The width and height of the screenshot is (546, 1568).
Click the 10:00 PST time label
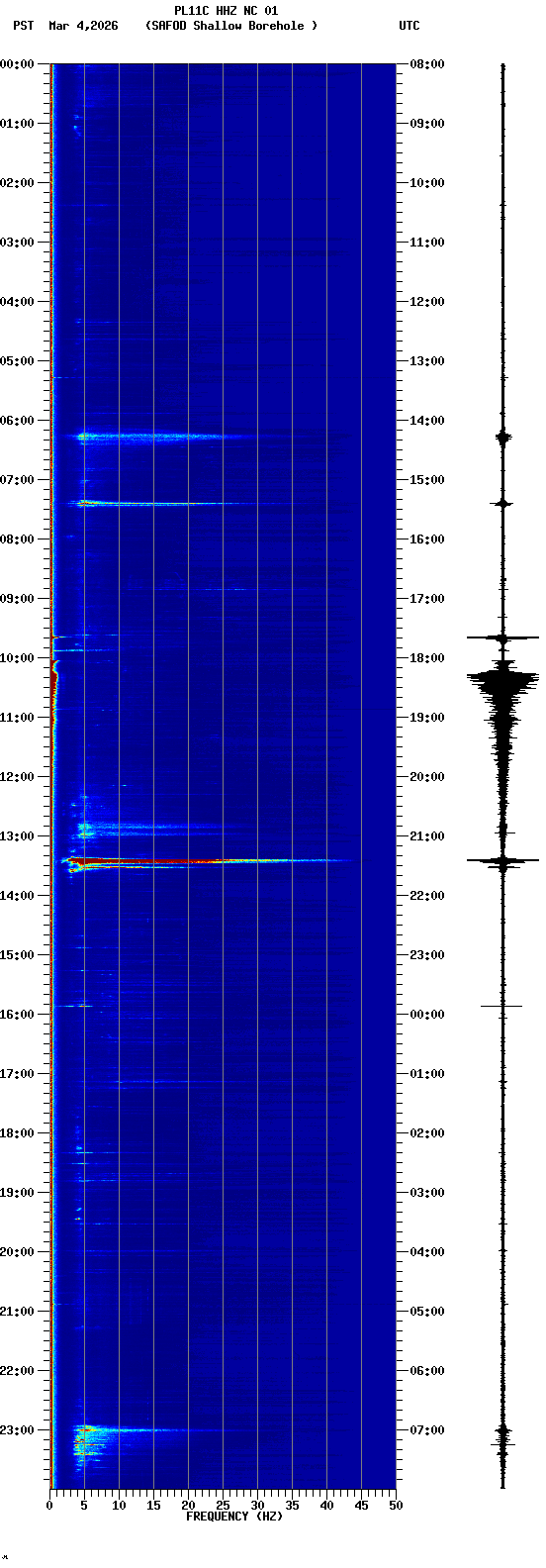click(x=18, y=658)
